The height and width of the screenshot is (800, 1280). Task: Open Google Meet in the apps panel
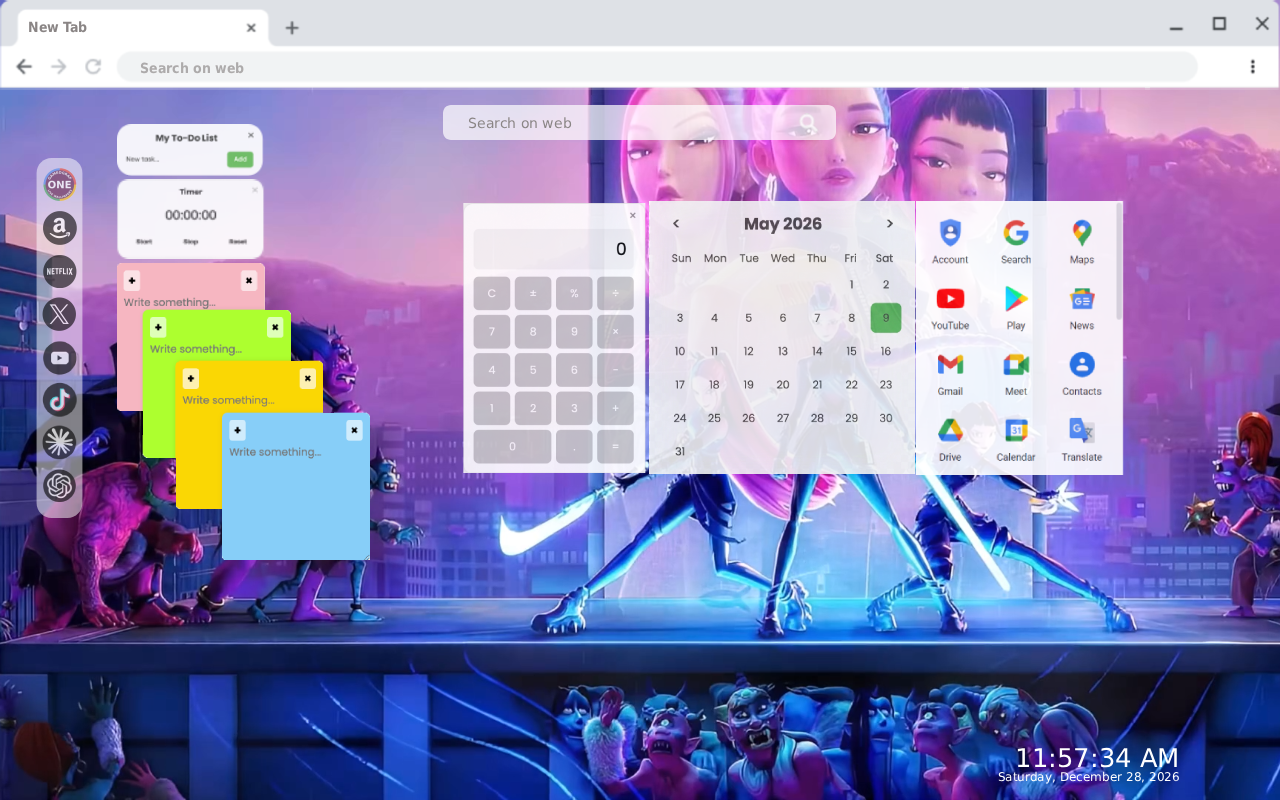pos(1016,373)
